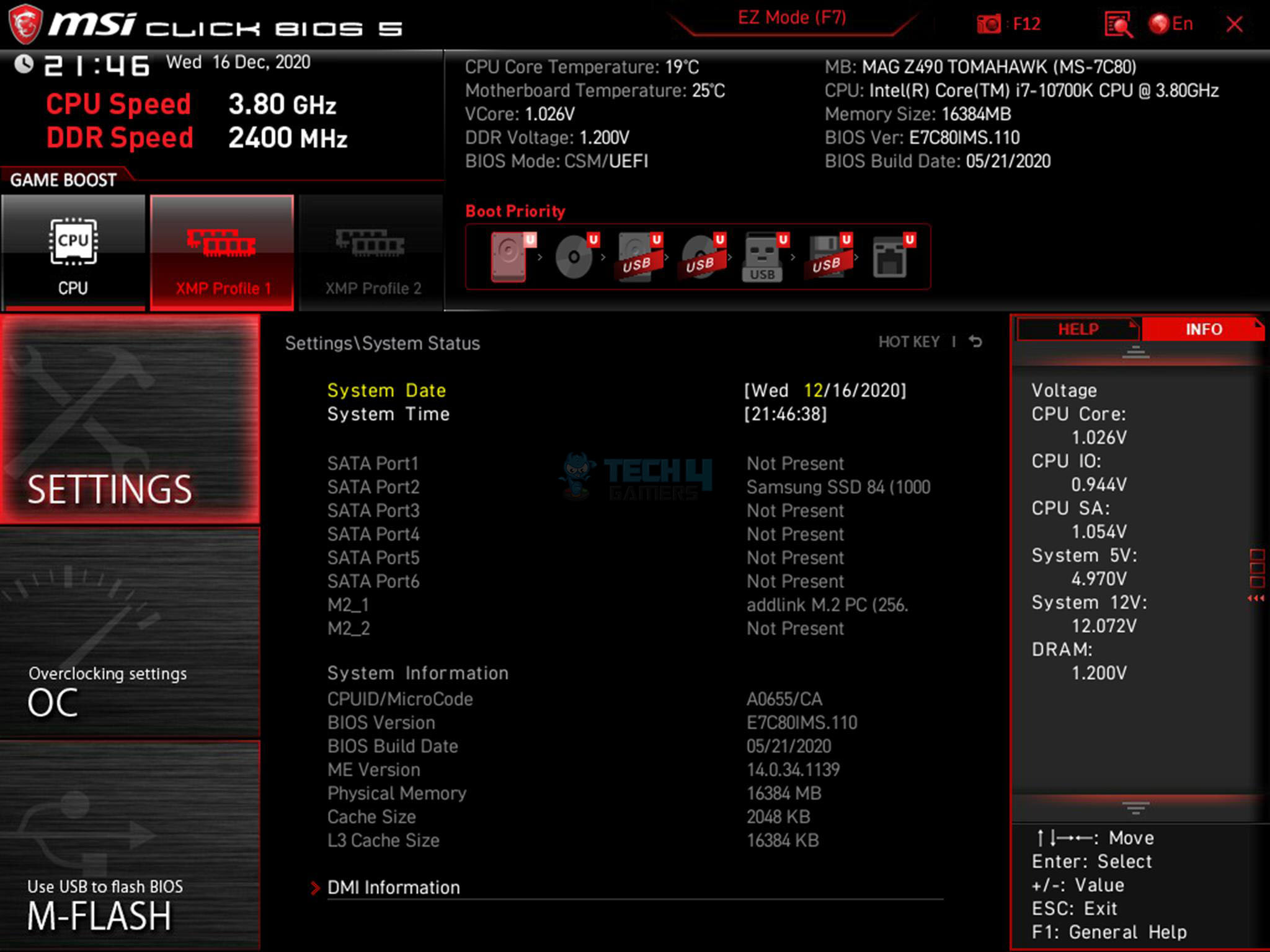Viewport: 1270px width, 952px height.
Task: Select the System Date field
Action: (x=616, y=390)
